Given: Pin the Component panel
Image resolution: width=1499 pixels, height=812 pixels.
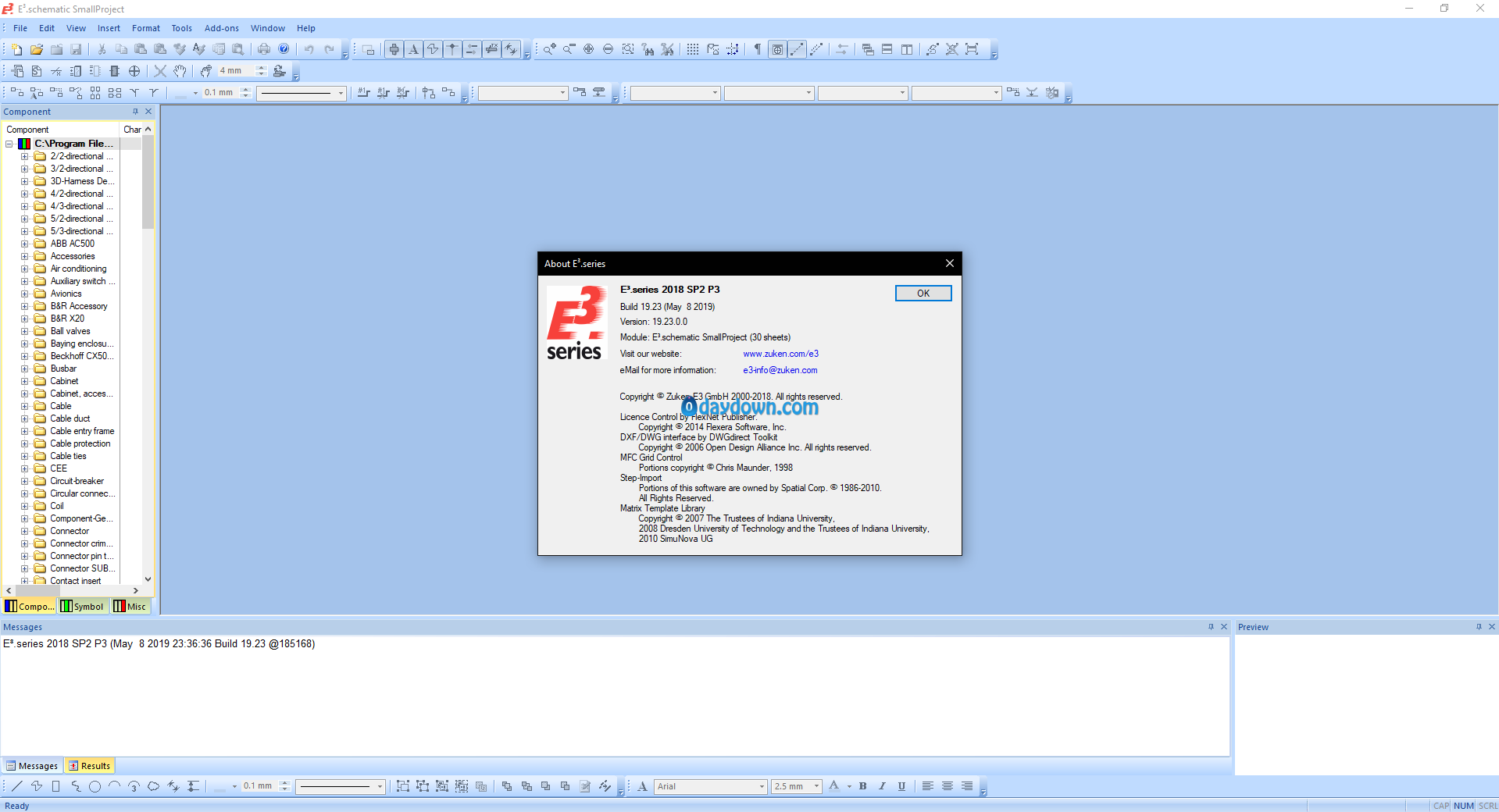Looking at the screenshot, I should [135, 112].
